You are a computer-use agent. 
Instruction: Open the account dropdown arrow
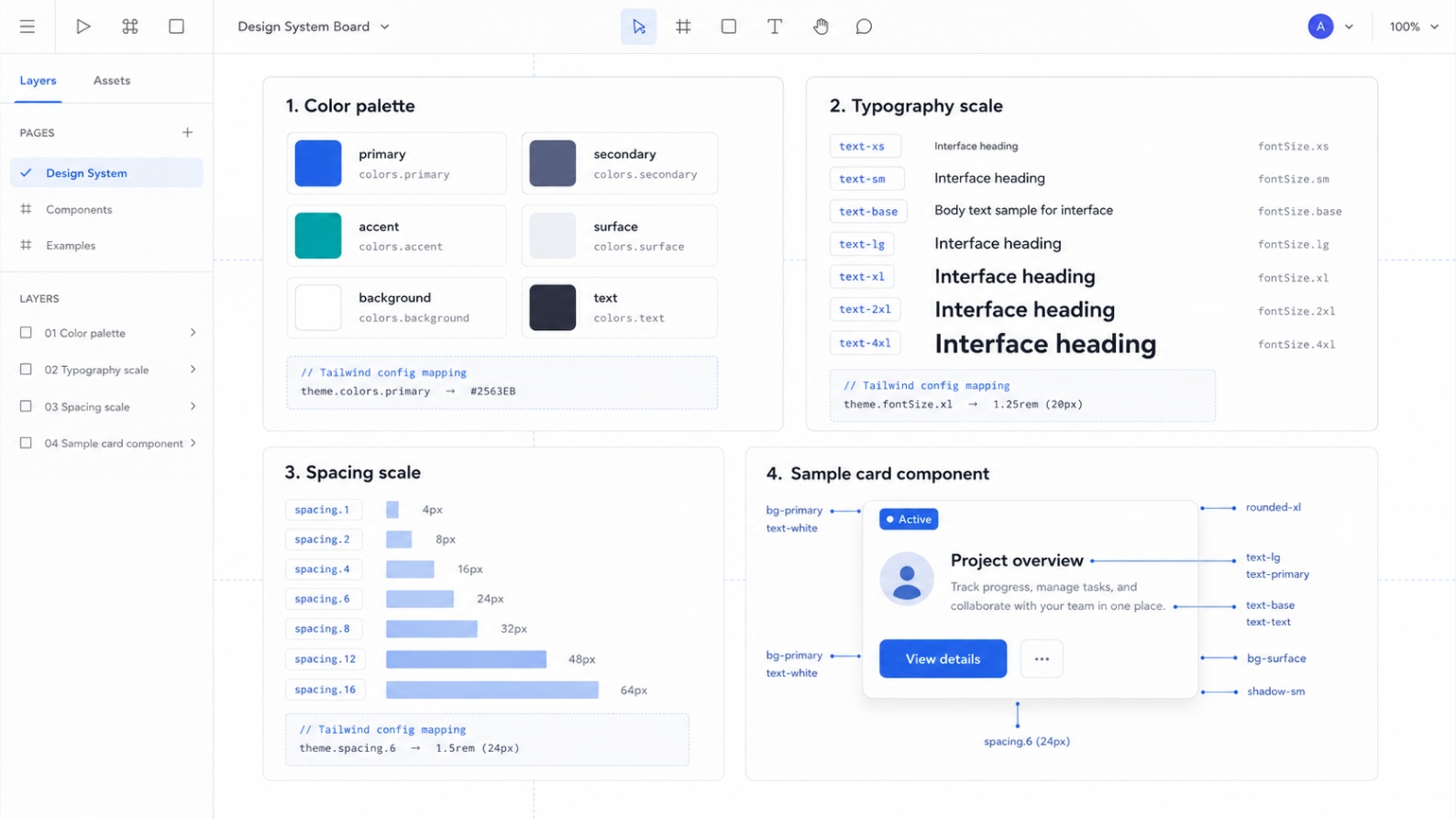[1349, 27]
